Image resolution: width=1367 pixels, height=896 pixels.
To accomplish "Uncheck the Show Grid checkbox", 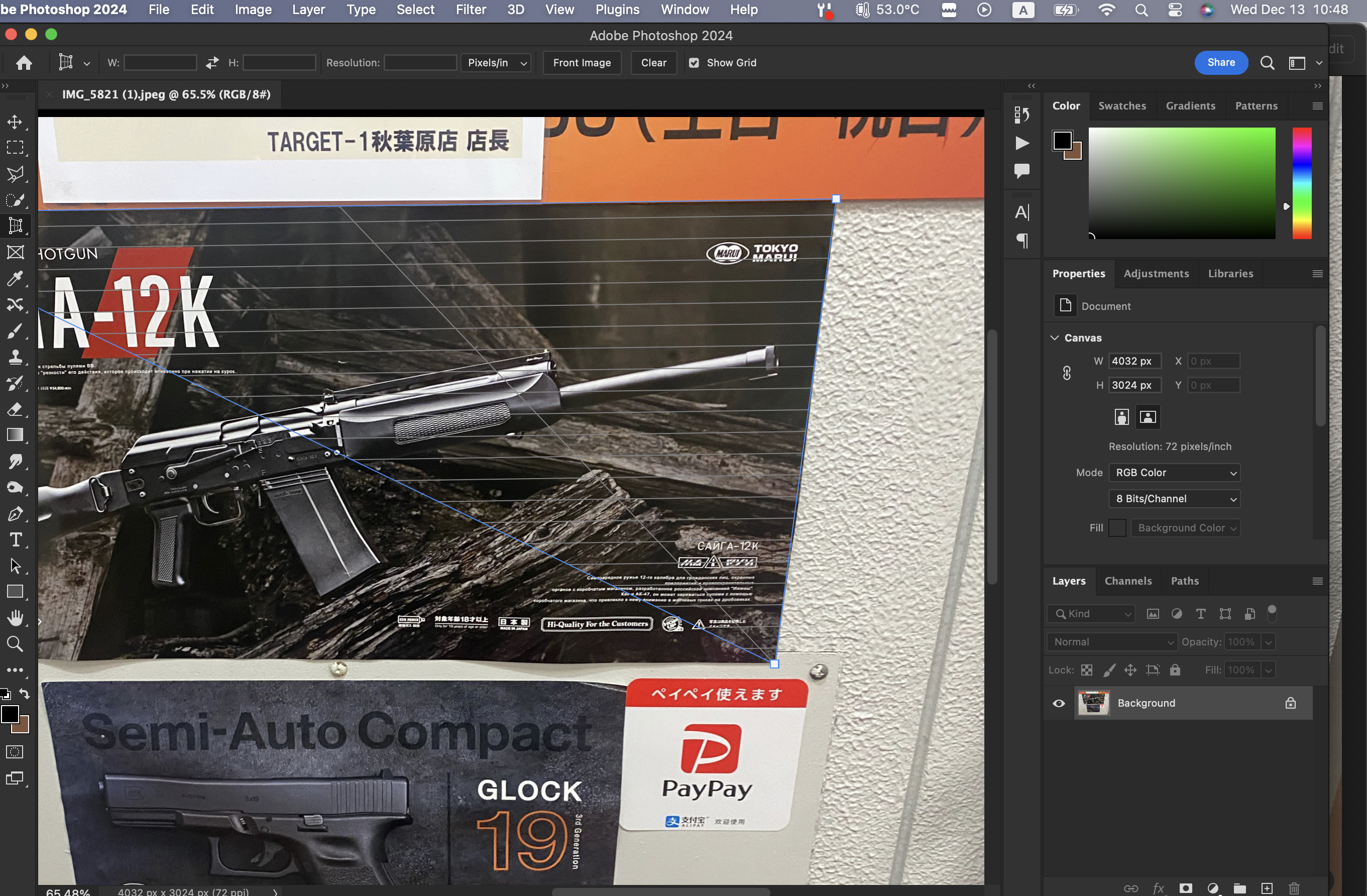I will pyautogui.click(x=694, y=63).
